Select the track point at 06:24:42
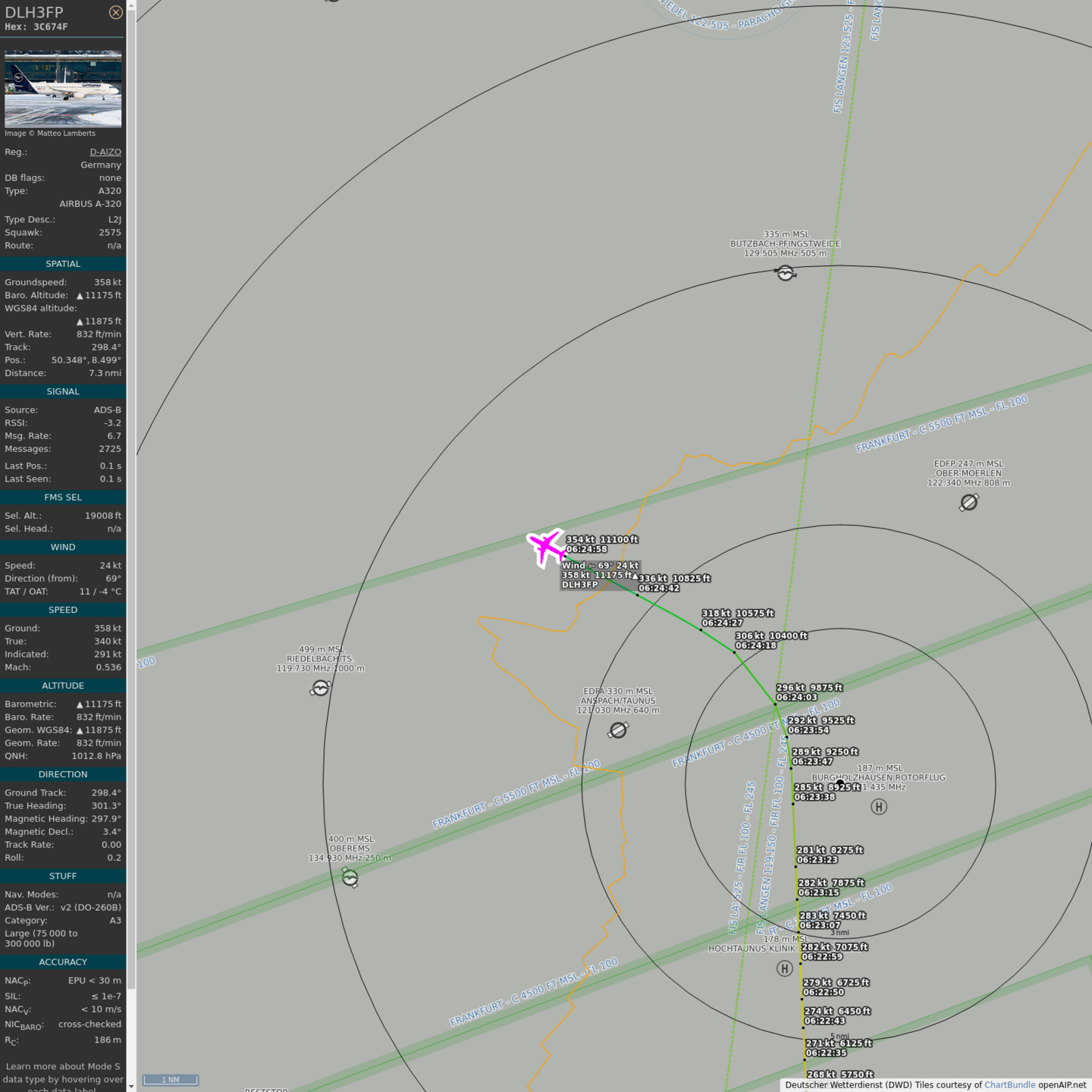1092x1092 pixels. 637,595
